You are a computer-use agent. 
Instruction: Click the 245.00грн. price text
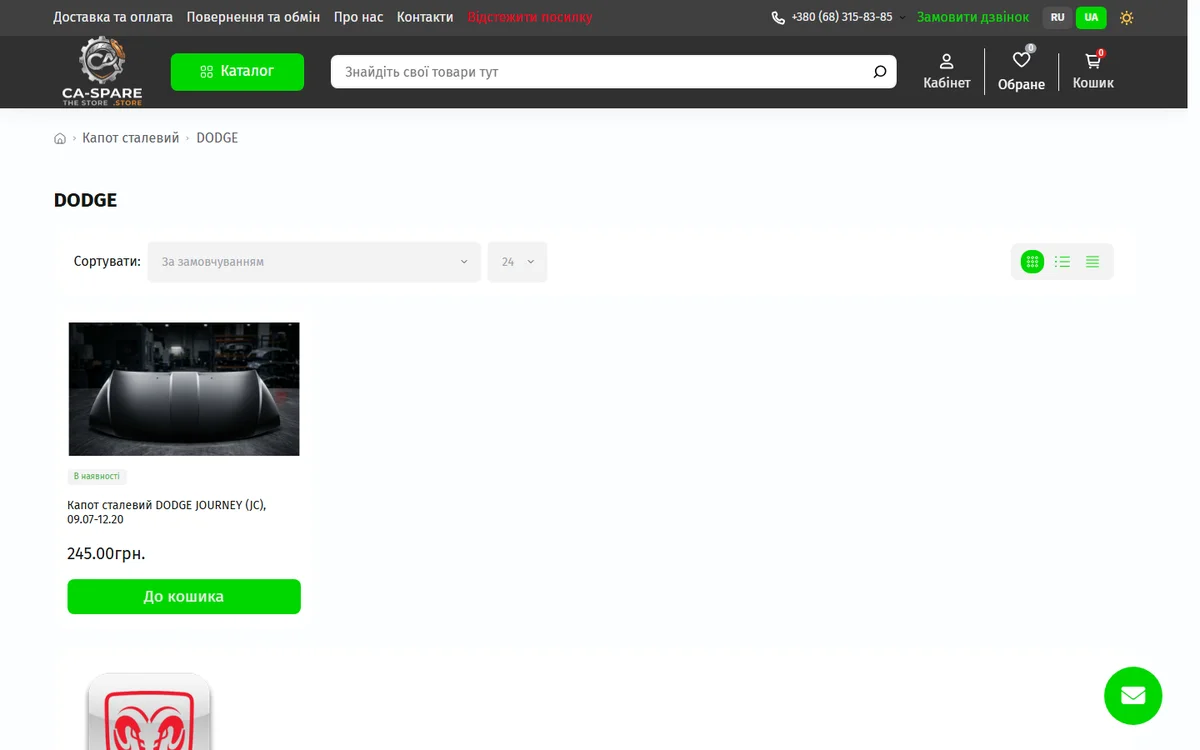tap(106, 554)
